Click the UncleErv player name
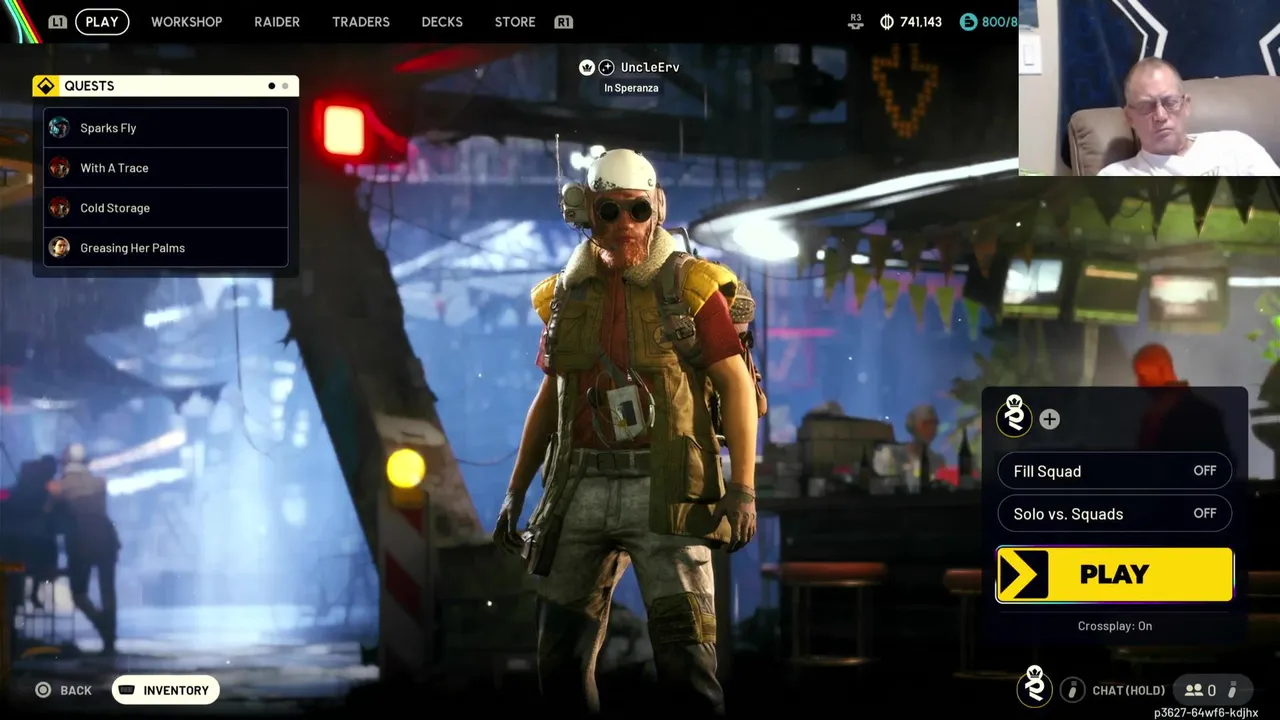The width and height of the screenshot is (1280, 720). tap(650, 67)
